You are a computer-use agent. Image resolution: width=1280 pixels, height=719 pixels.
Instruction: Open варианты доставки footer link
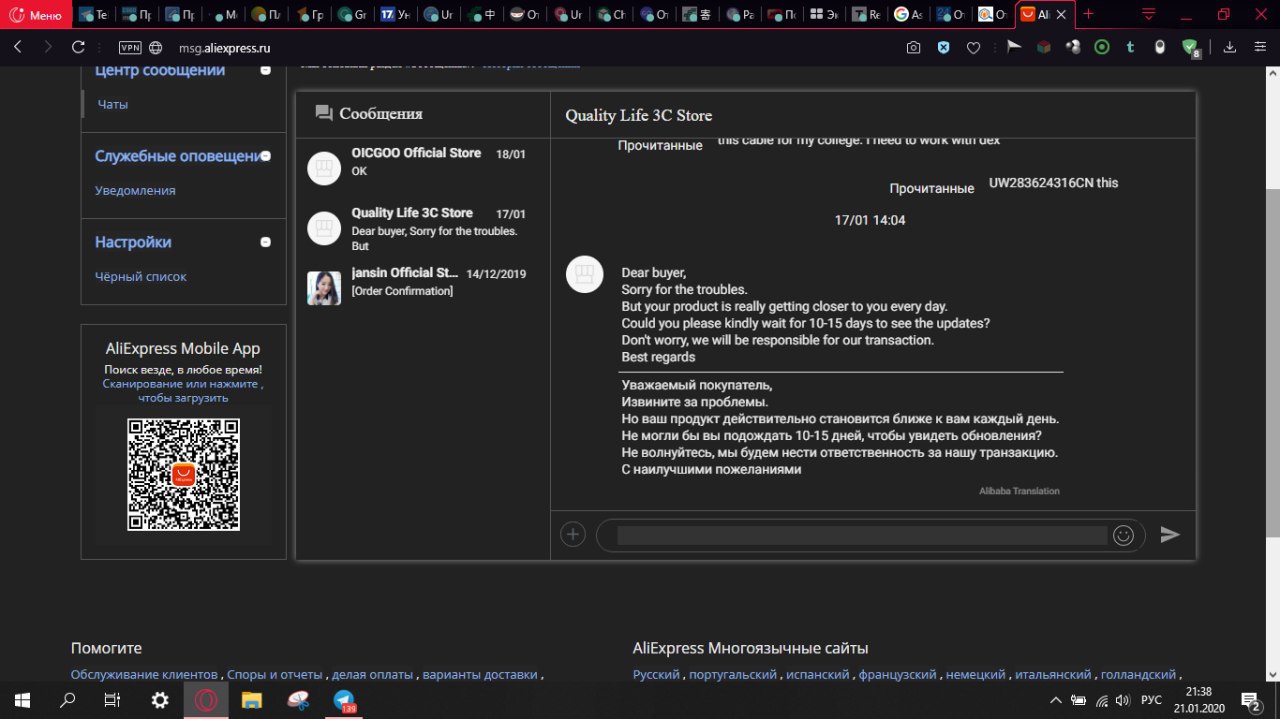click(480, 675)
